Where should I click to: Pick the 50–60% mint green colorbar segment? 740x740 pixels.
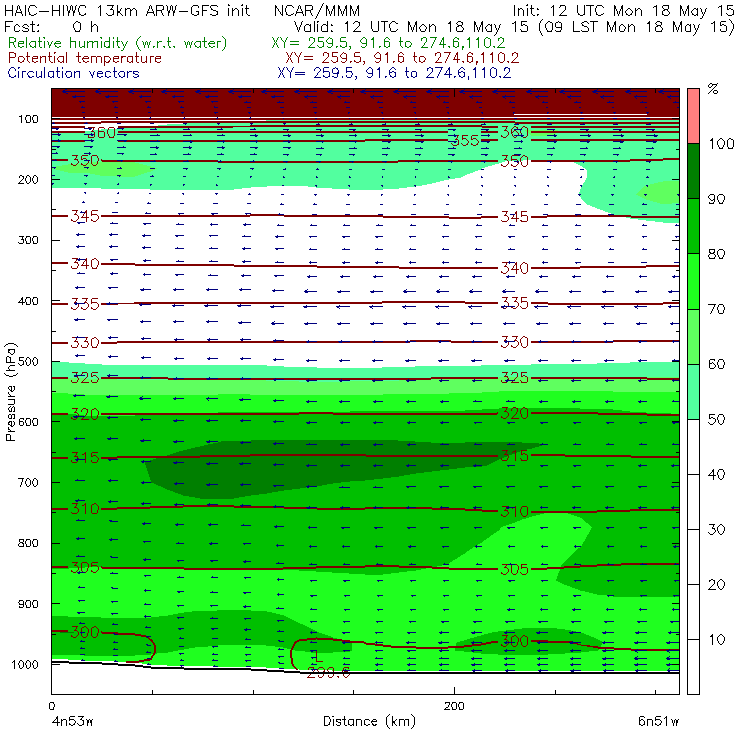(x=693, y=392)
